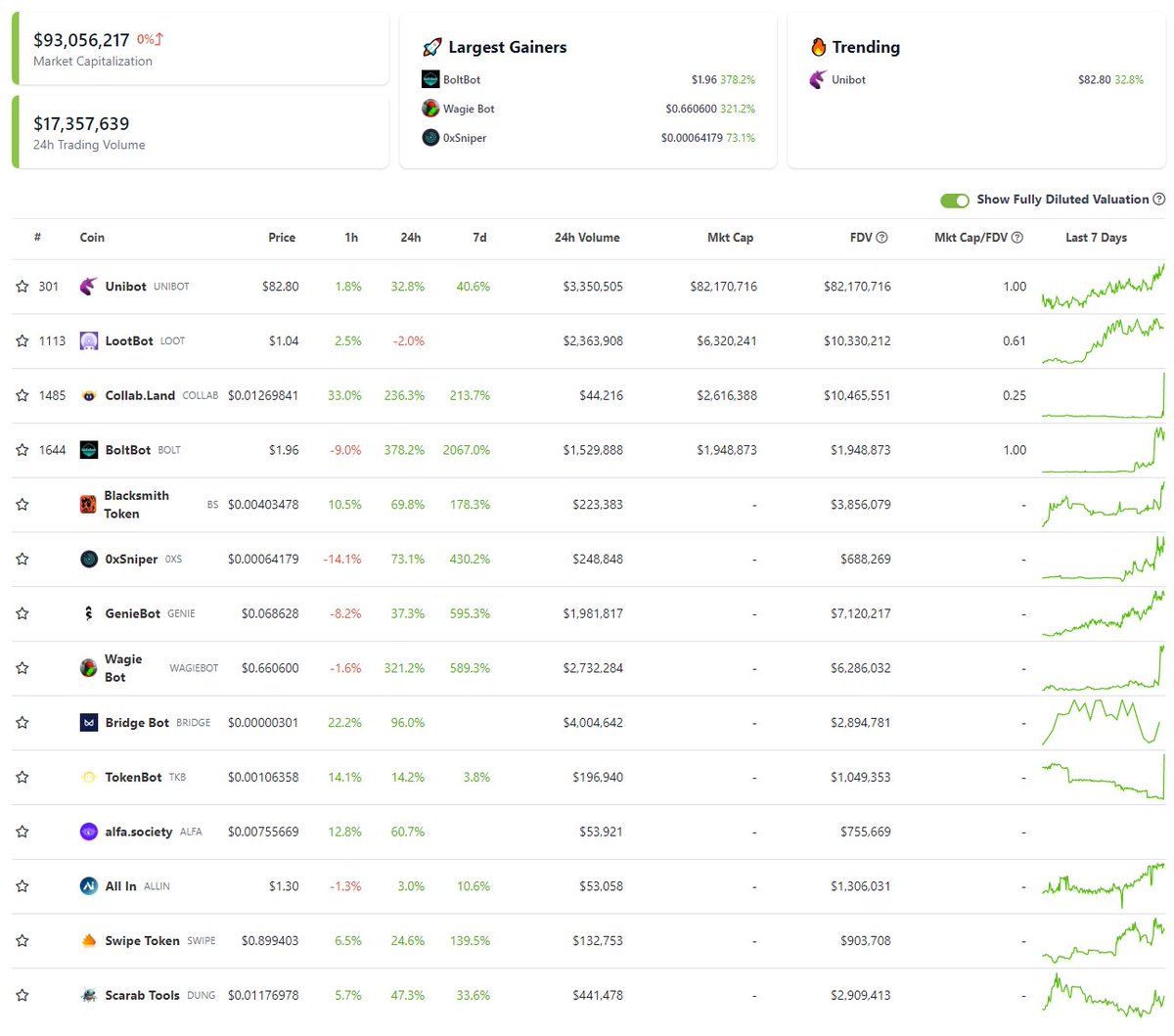The image size is (1174, 1036).
Task: Open Scarab Tools 7-day sparkline chart
Action: point(1103,996)
